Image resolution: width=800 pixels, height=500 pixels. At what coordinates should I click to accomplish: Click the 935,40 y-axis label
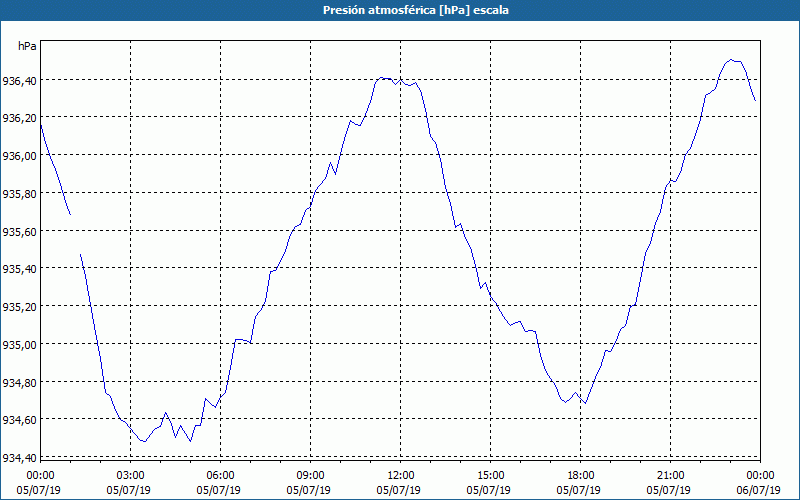(19, 268)
